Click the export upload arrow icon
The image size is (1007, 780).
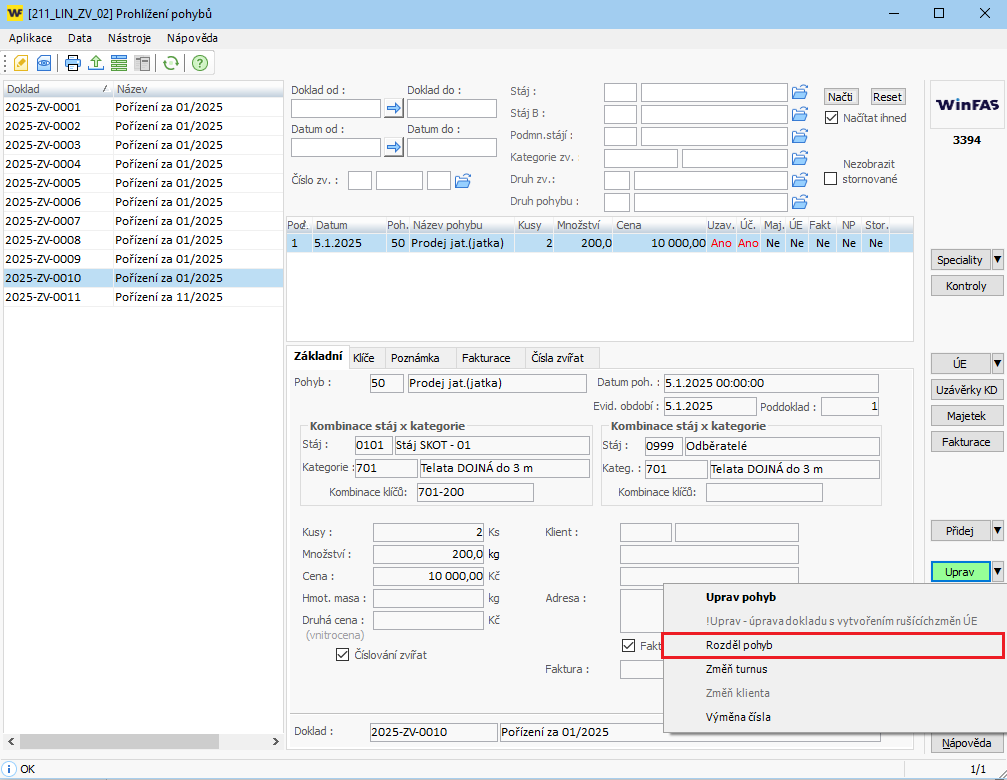[96, 63]
